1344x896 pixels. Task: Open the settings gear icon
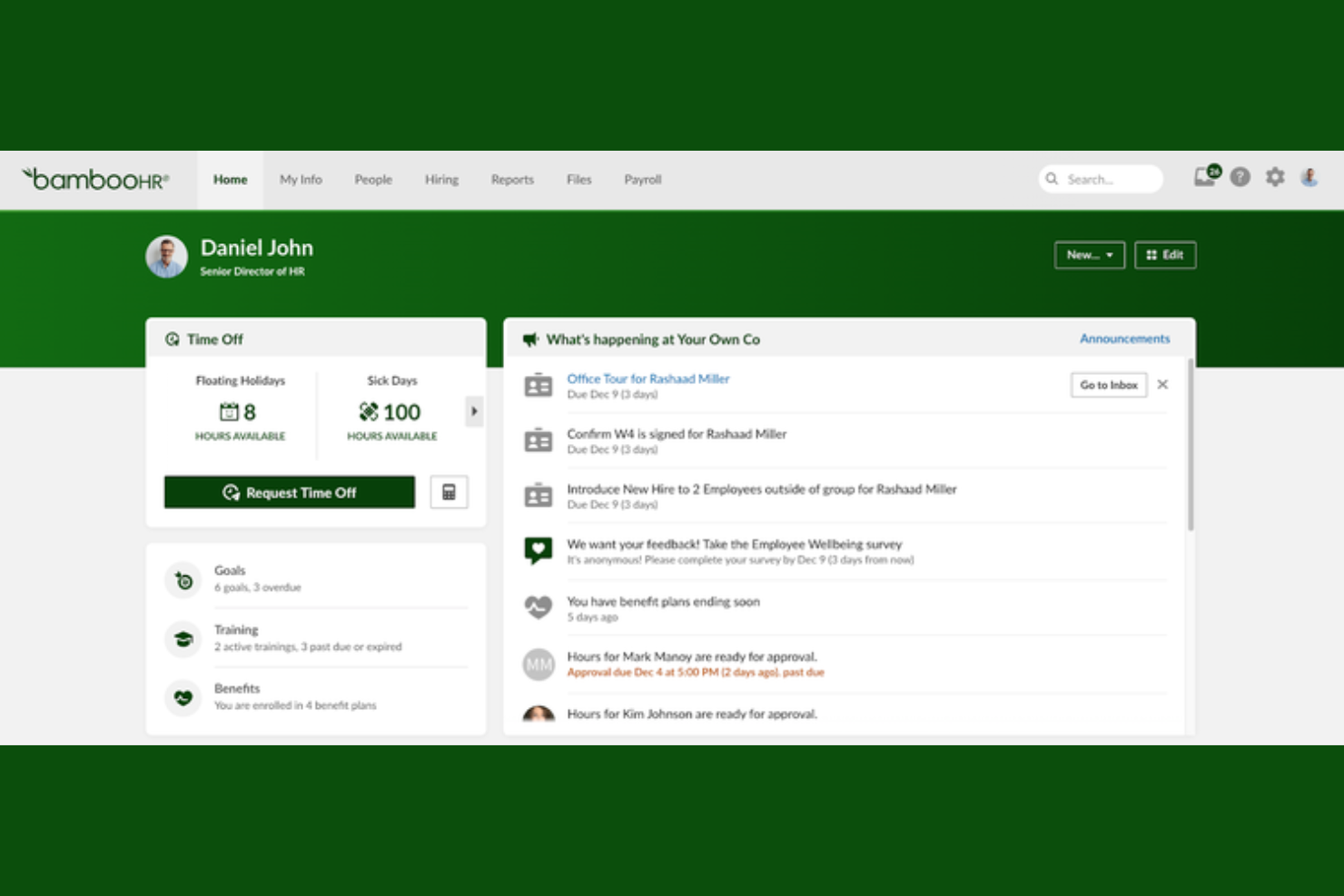(x=1275, y=178)
